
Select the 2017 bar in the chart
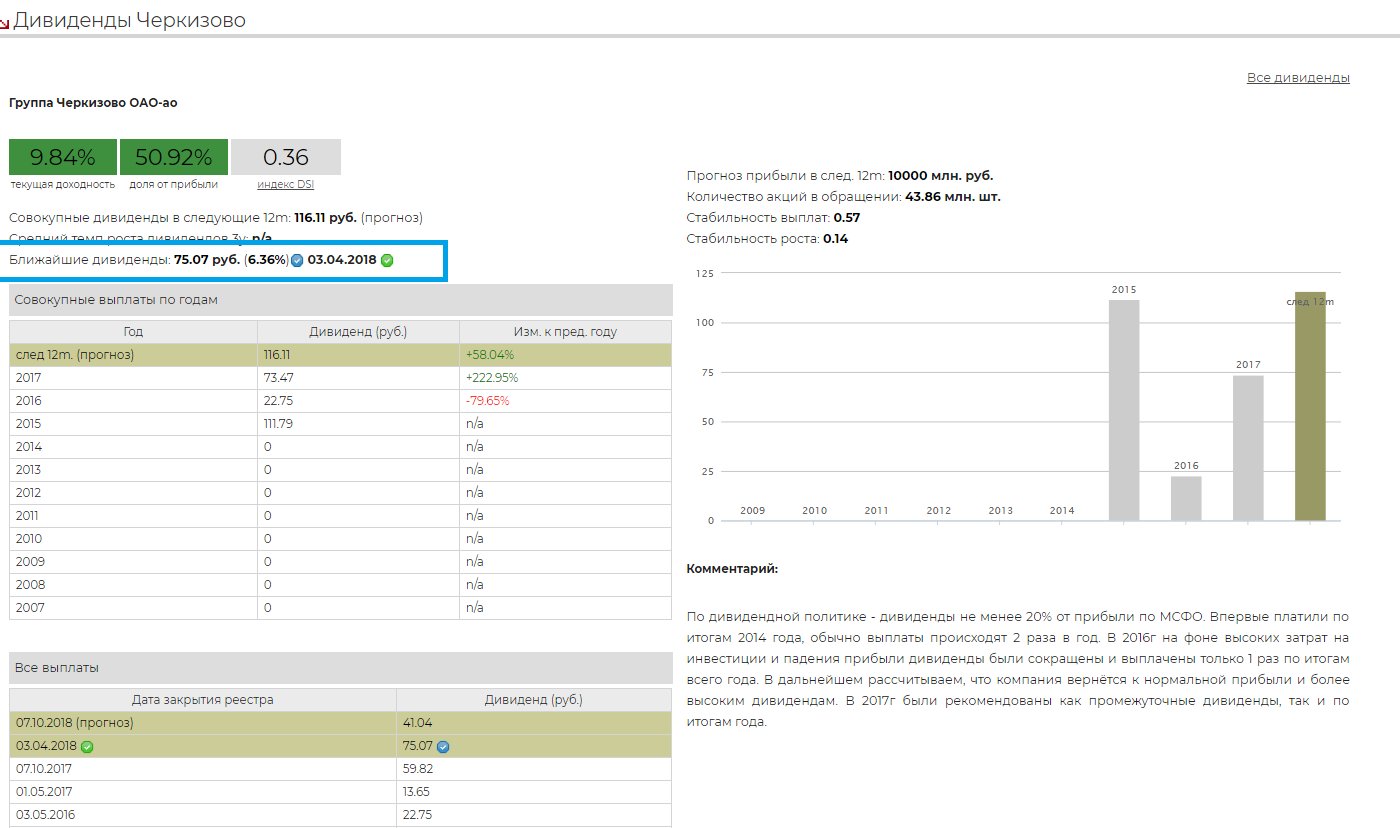(x=1247, y=447)
